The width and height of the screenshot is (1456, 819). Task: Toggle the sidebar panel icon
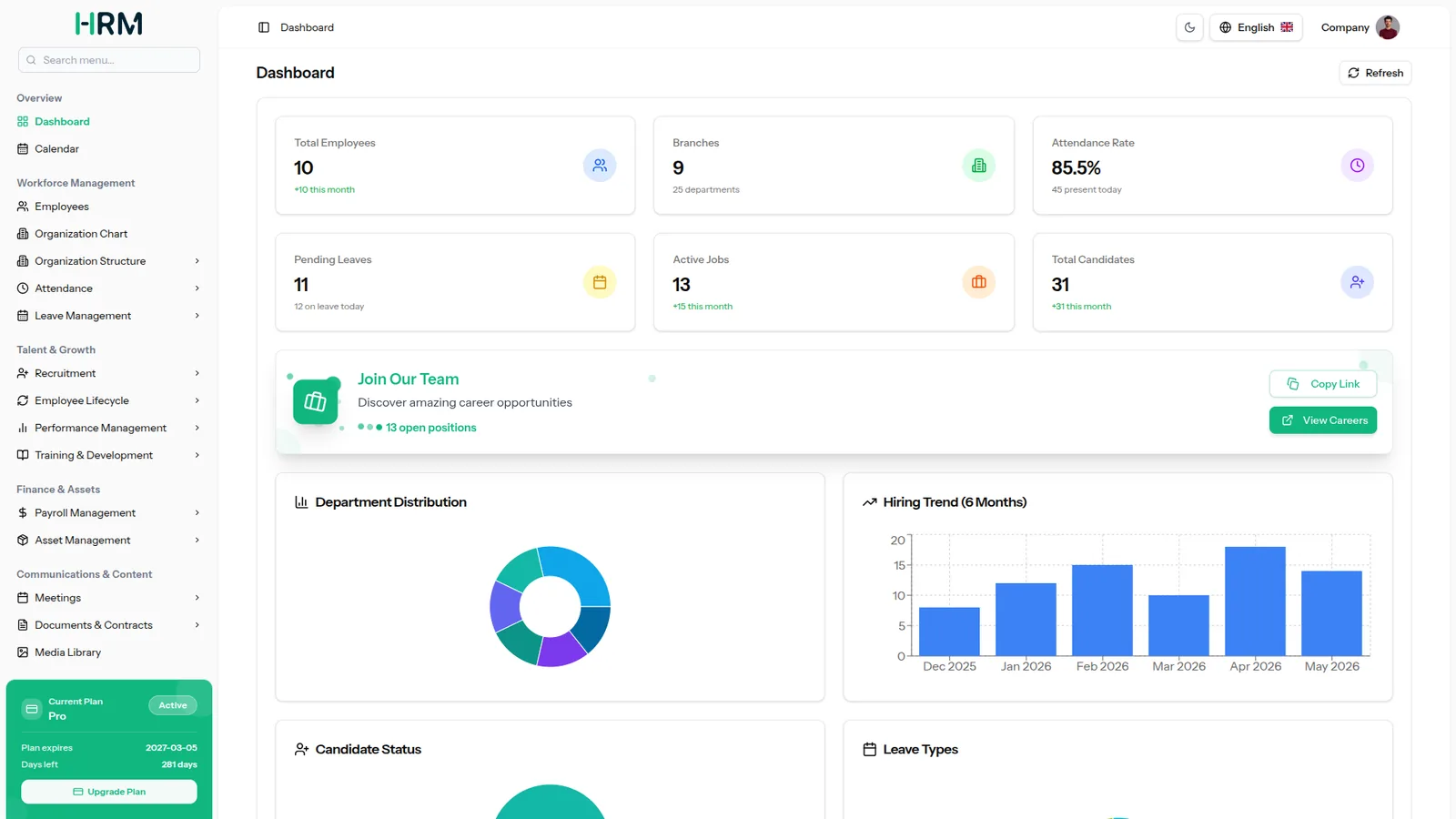(264, 27)
